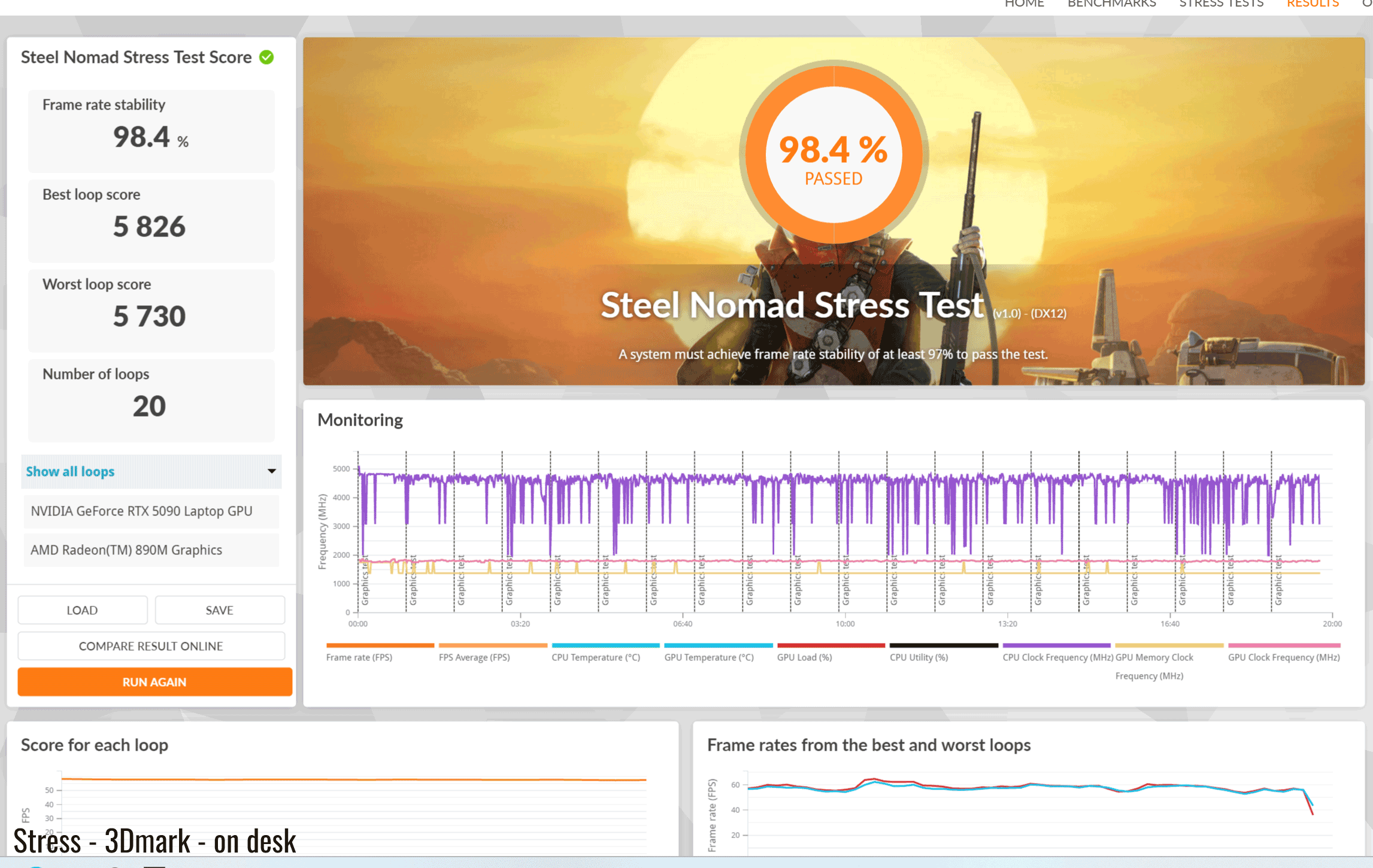Toggle CPU Temperature legend swatch
Screen dimensions: 1373x868
pos(605,645)
